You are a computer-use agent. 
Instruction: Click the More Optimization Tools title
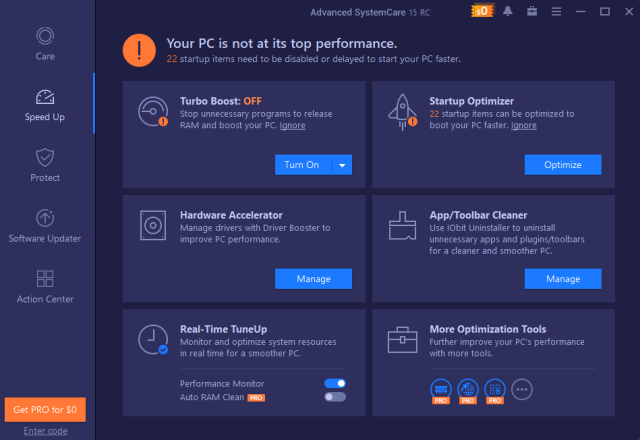488,329
